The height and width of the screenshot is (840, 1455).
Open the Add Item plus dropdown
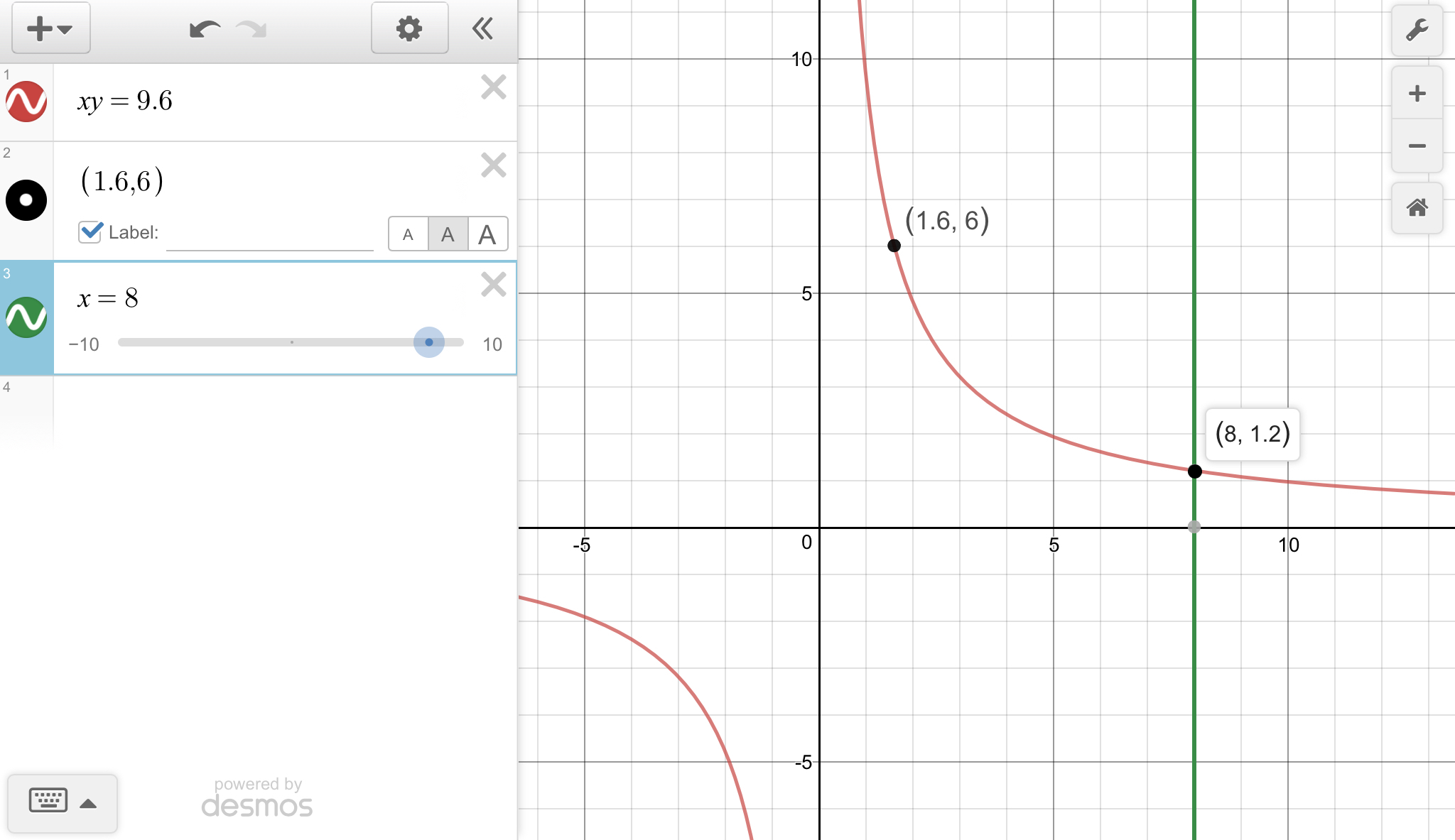(50, 28)
